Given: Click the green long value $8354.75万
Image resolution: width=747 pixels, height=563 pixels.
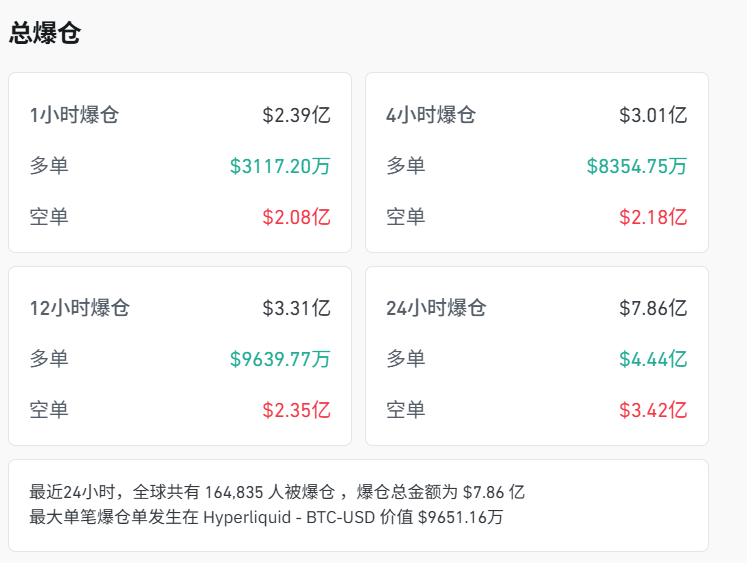Looking at the screenshot, I should tap(637, 166).
